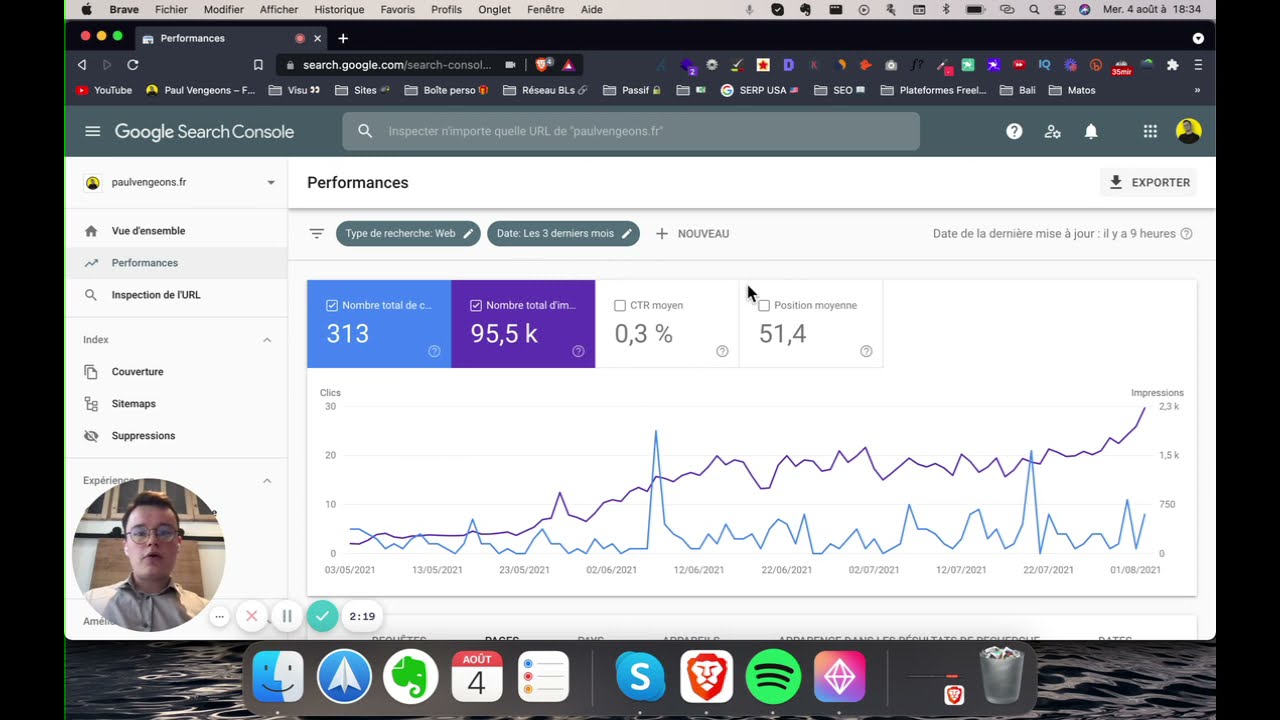Open the Historique menu
Image resolution: width=1280 pixels, height=720 pixels.
pyautogui.click(x=339, y=9)
